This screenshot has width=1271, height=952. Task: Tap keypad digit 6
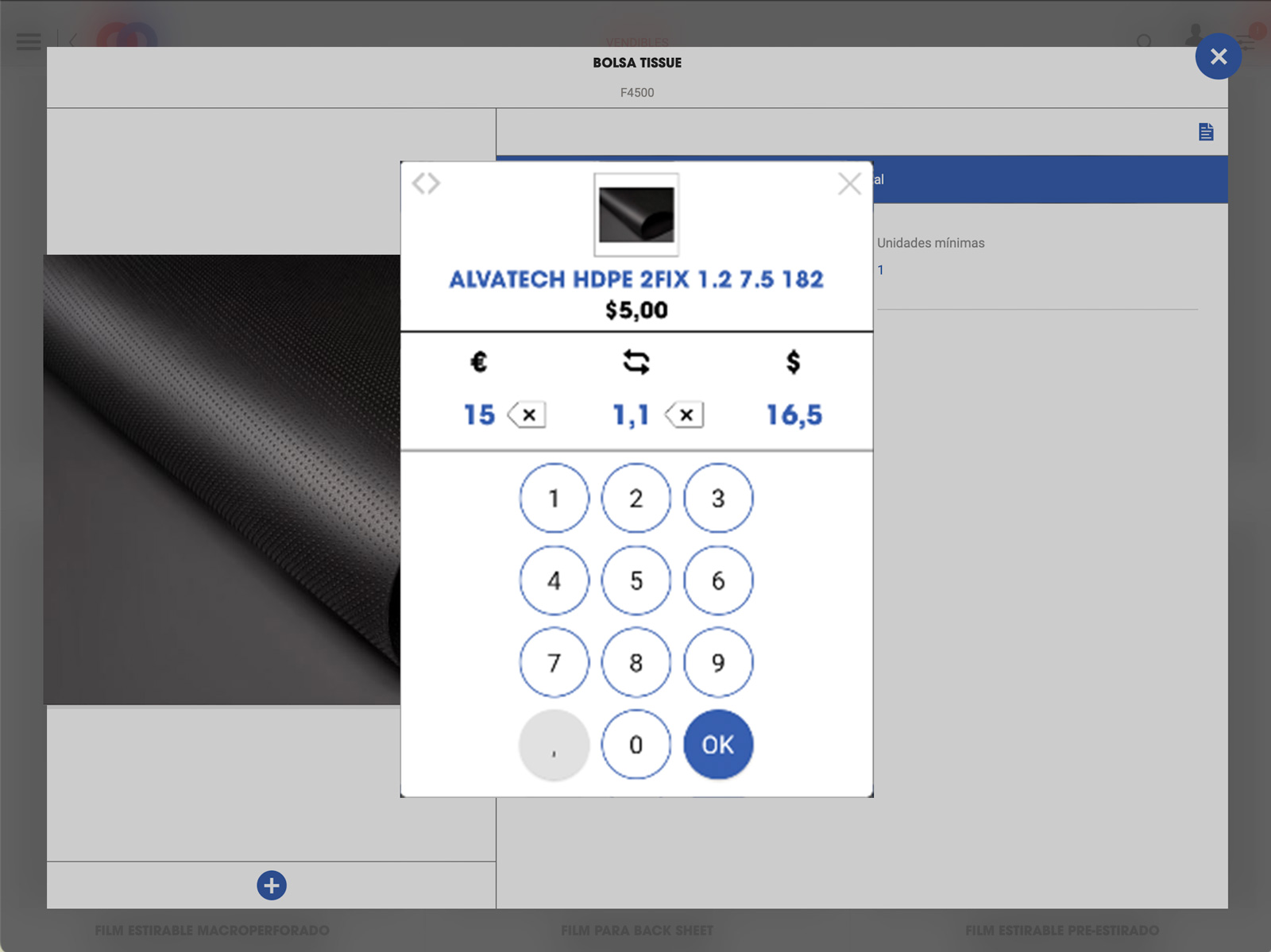click(718, 580)
